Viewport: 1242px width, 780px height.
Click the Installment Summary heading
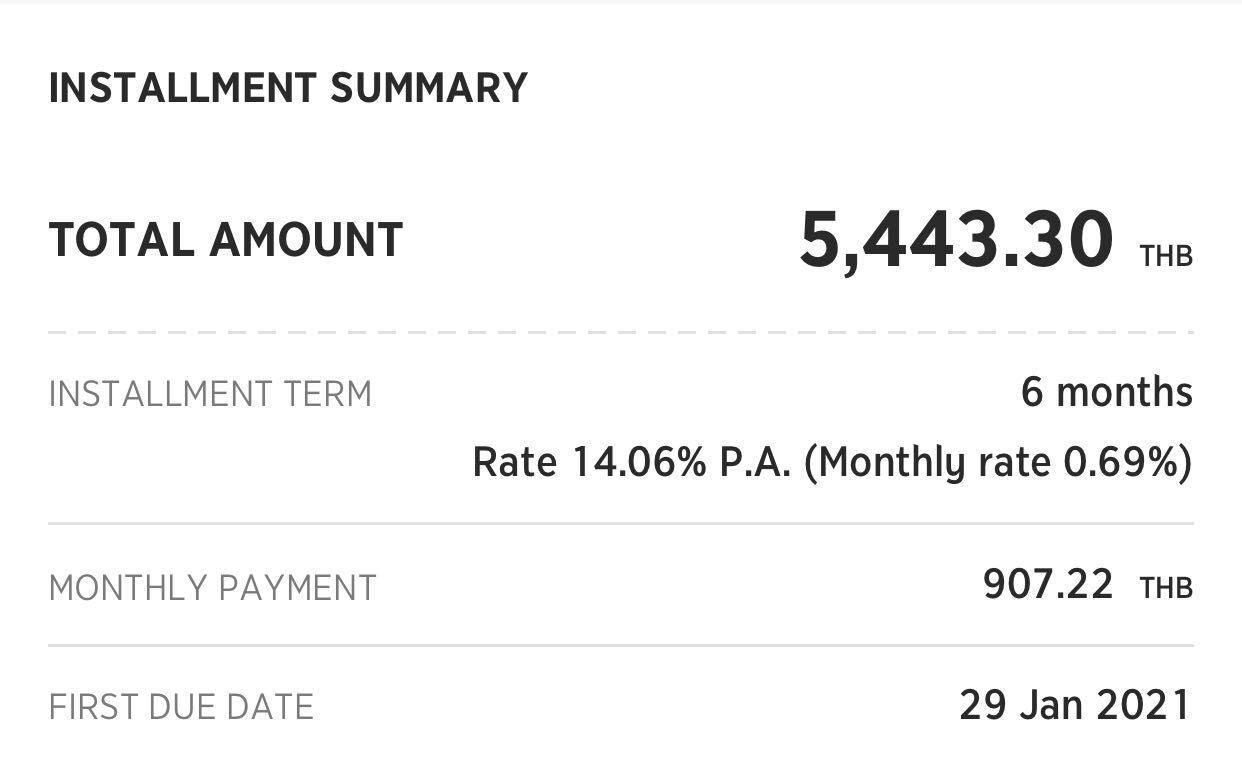point(288,88)
